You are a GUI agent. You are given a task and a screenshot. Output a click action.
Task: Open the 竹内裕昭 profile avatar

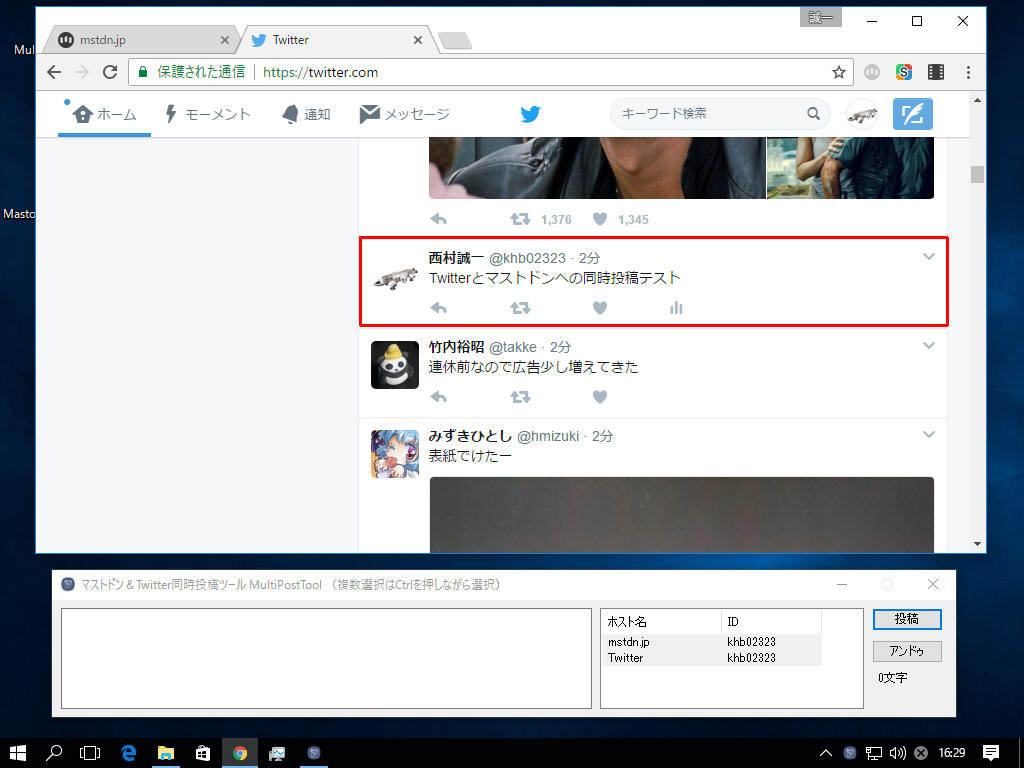pyautogui.click(x=394, y=364)
